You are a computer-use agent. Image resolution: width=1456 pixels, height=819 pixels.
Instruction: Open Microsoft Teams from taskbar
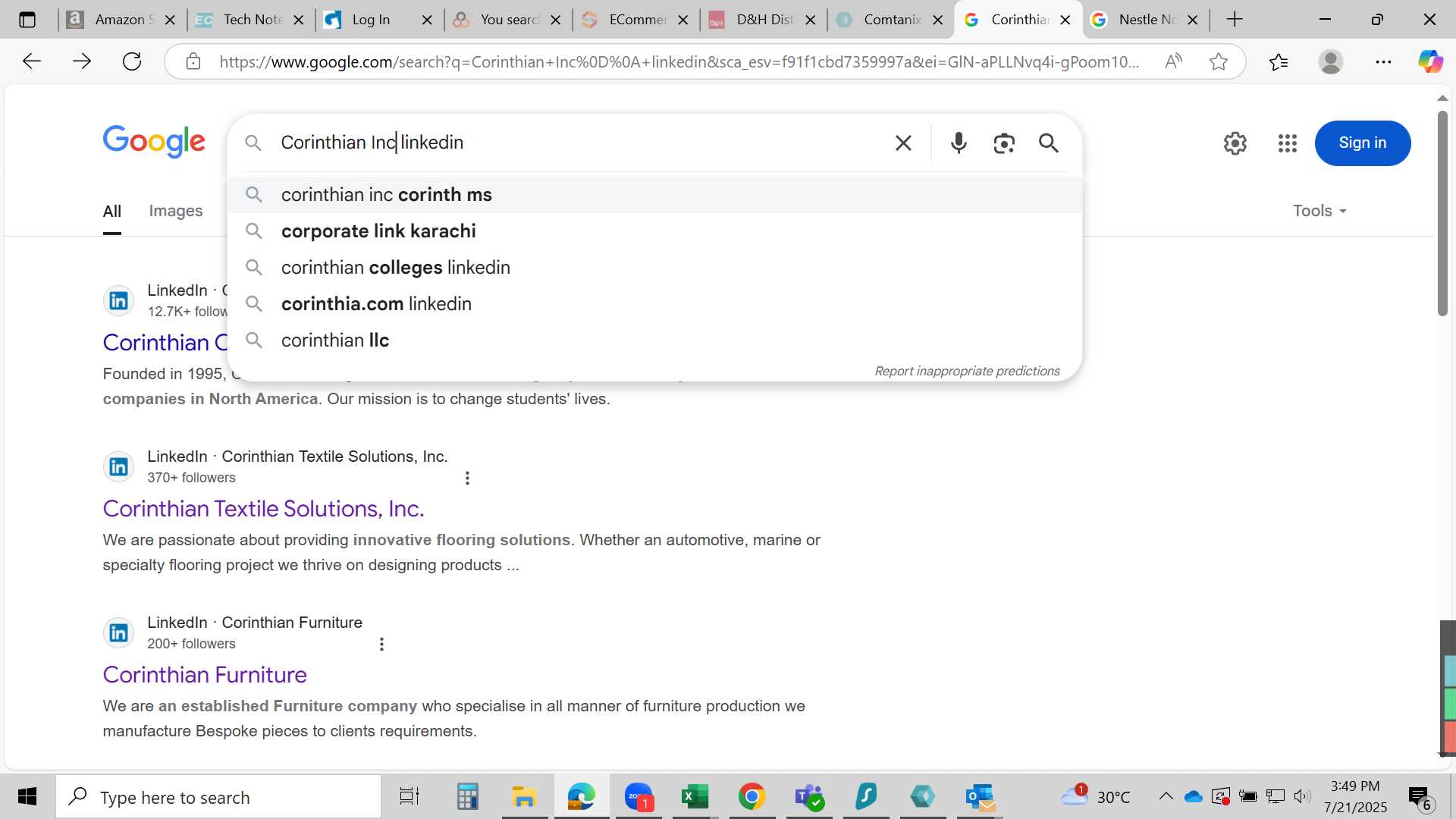click(809, 797)
